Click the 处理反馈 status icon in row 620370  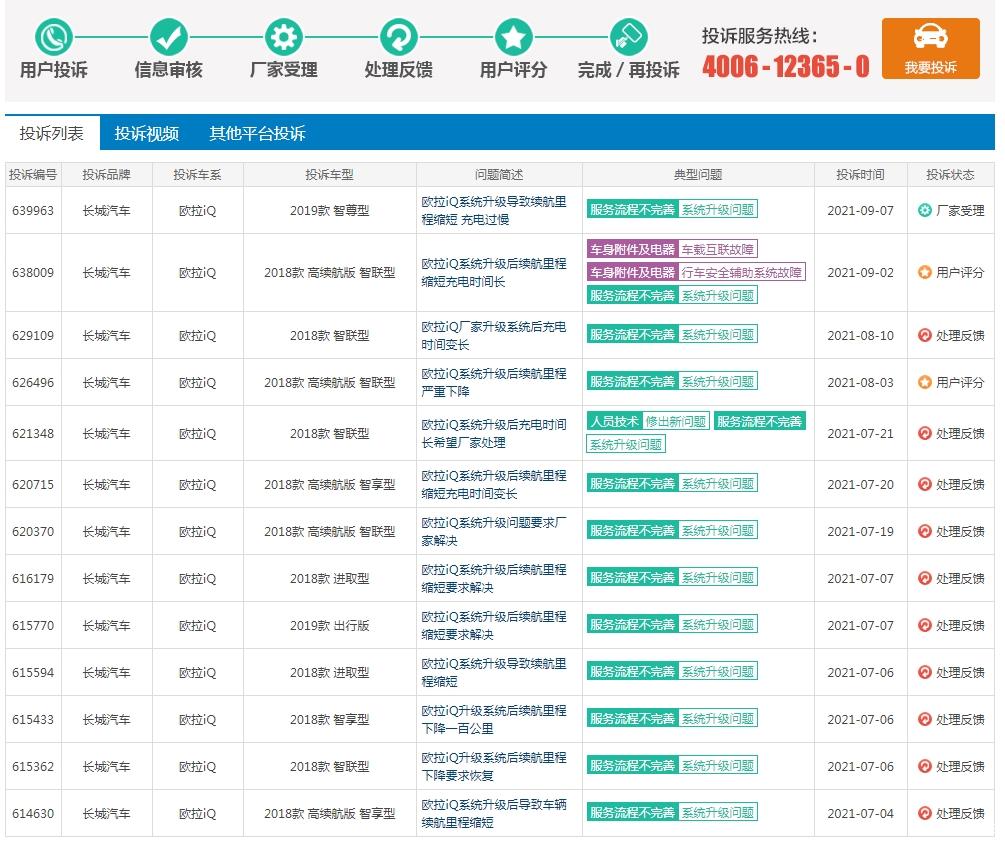[924, 531]
